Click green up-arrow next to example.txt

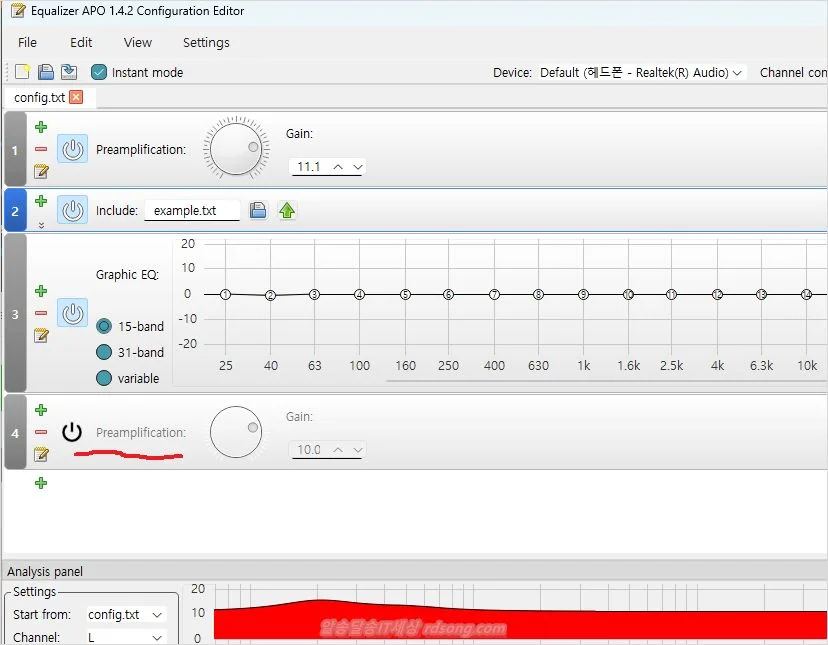[x=287, y=210]
